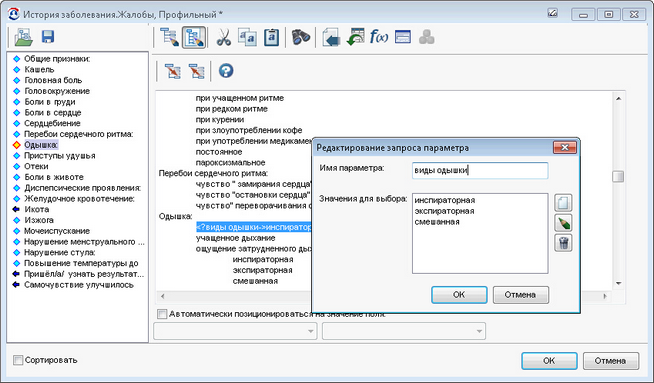Select Повышение температуры до in the tree
654x383 pixels.
click(81, 263)
